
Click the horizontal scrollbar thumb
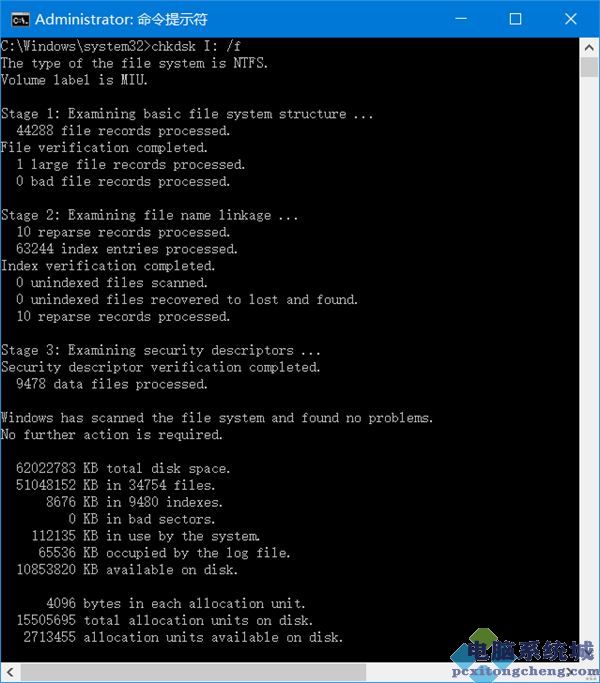tap(193, 672)
